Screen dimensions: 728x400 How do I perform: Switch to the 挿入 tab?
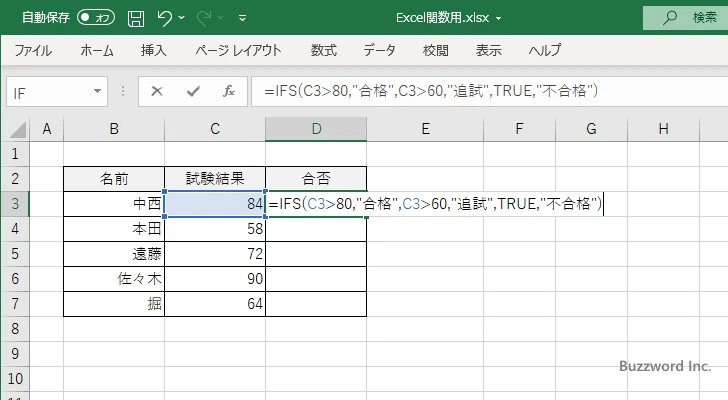[154, 50]
